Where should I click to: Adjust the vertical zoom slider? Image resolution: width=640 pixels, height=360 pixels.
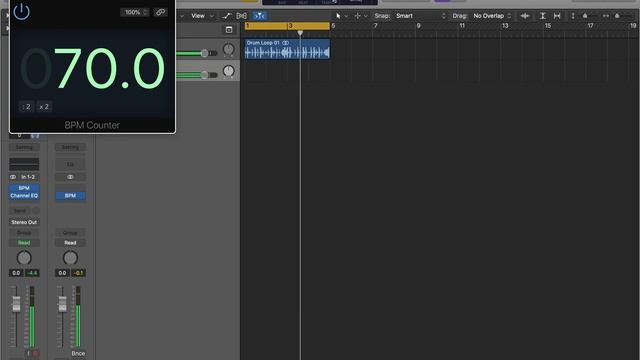click(x=586, y=16)
